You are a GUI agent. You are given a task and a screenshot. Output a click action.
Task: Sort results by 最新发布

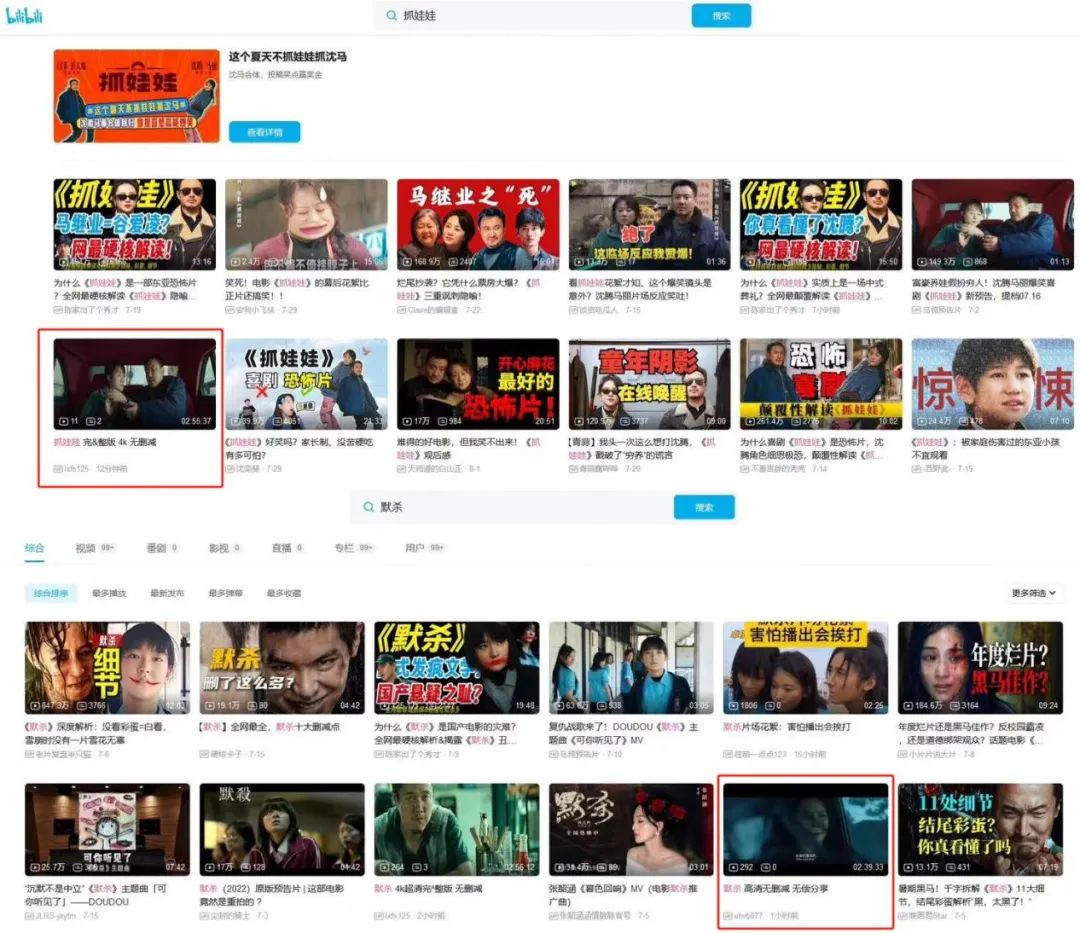pos(167,593)
